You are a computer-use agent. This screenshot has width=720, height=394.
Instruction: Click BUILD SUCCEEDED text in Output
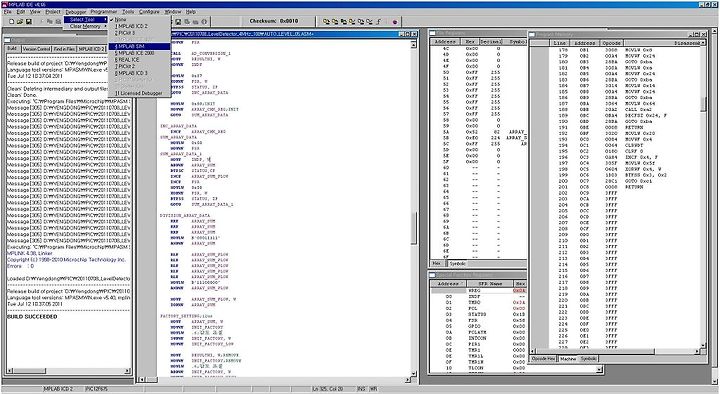coord(32,317)
